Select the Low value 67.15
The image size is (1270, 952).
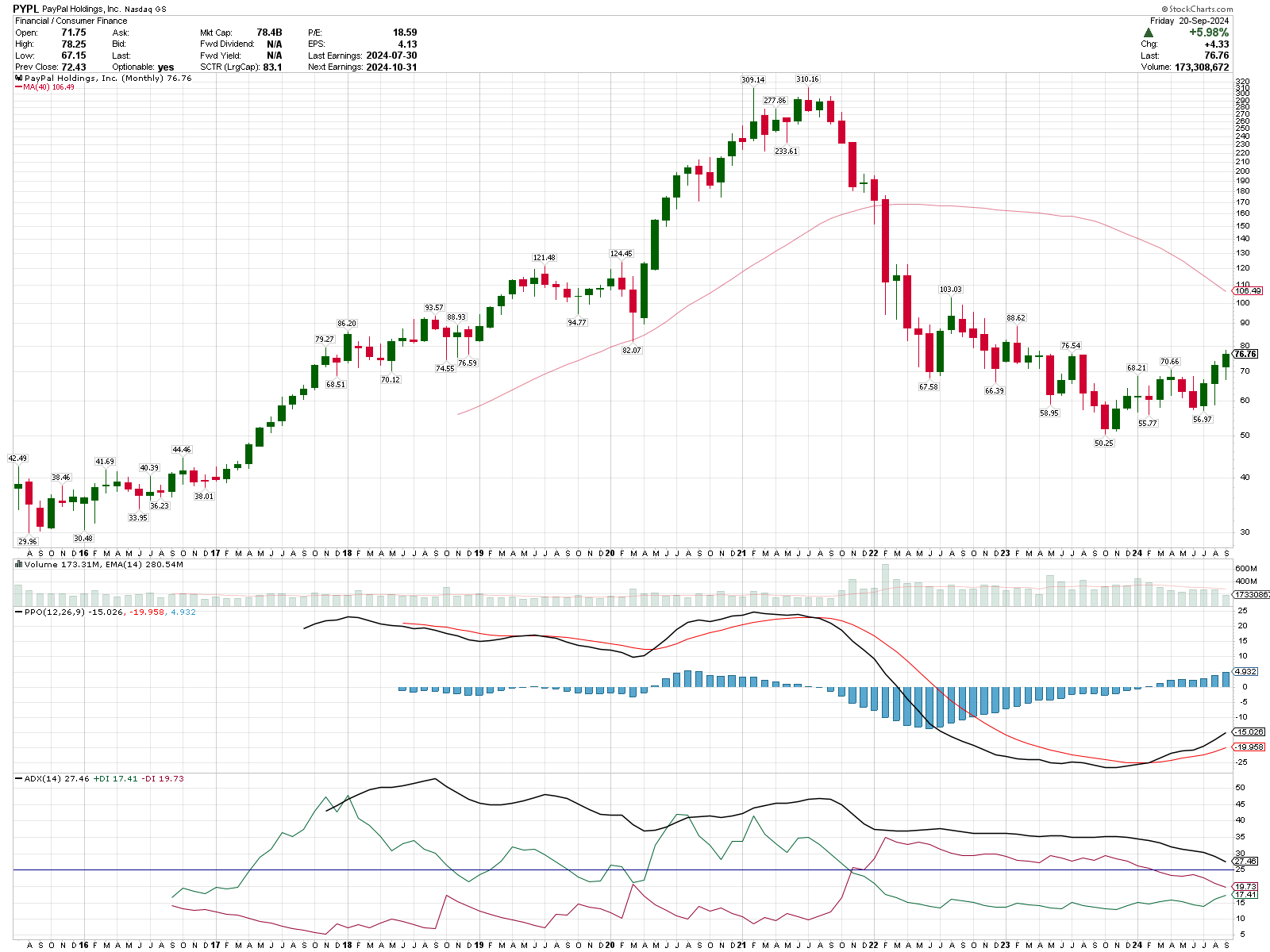[x=74, y=56]
